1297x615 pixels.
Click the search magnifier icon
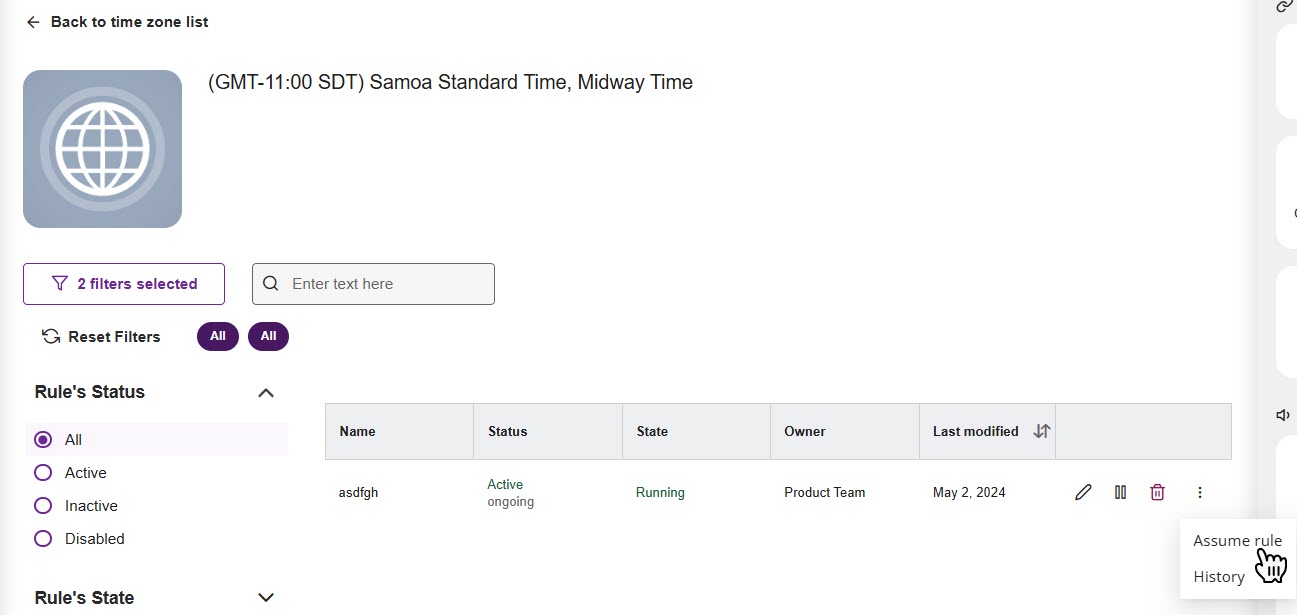(270, 284)
